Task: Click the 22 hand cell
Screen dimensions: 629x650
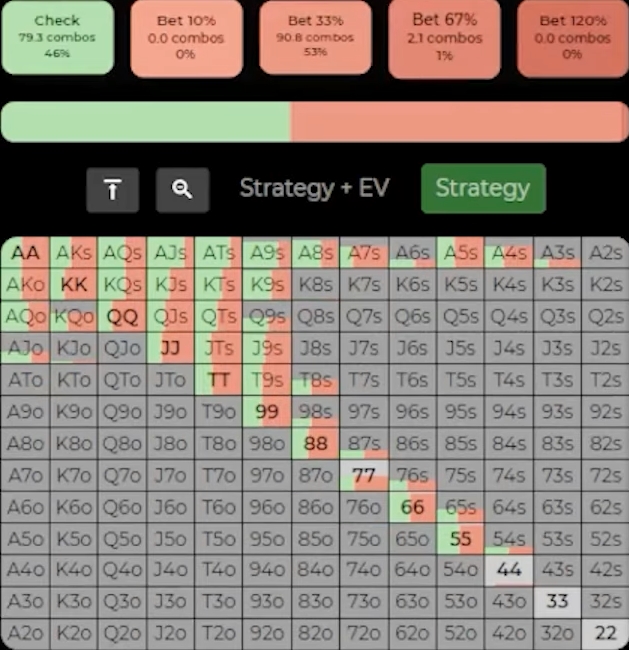Action: tap(604, 633)
